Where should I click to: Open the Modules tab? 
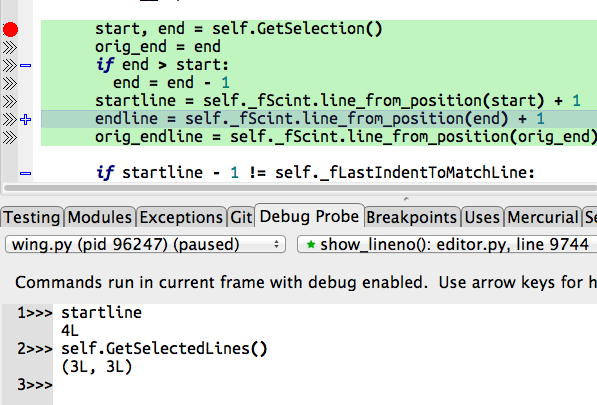click(x=100, y=217)
